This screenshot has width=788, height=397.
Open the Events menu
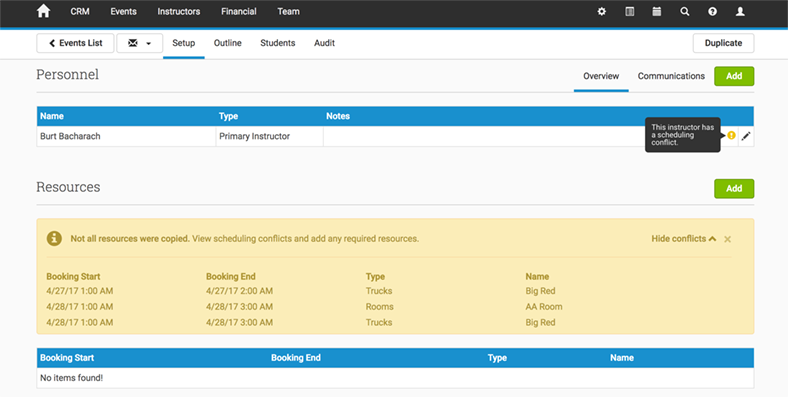pos(124,11)
